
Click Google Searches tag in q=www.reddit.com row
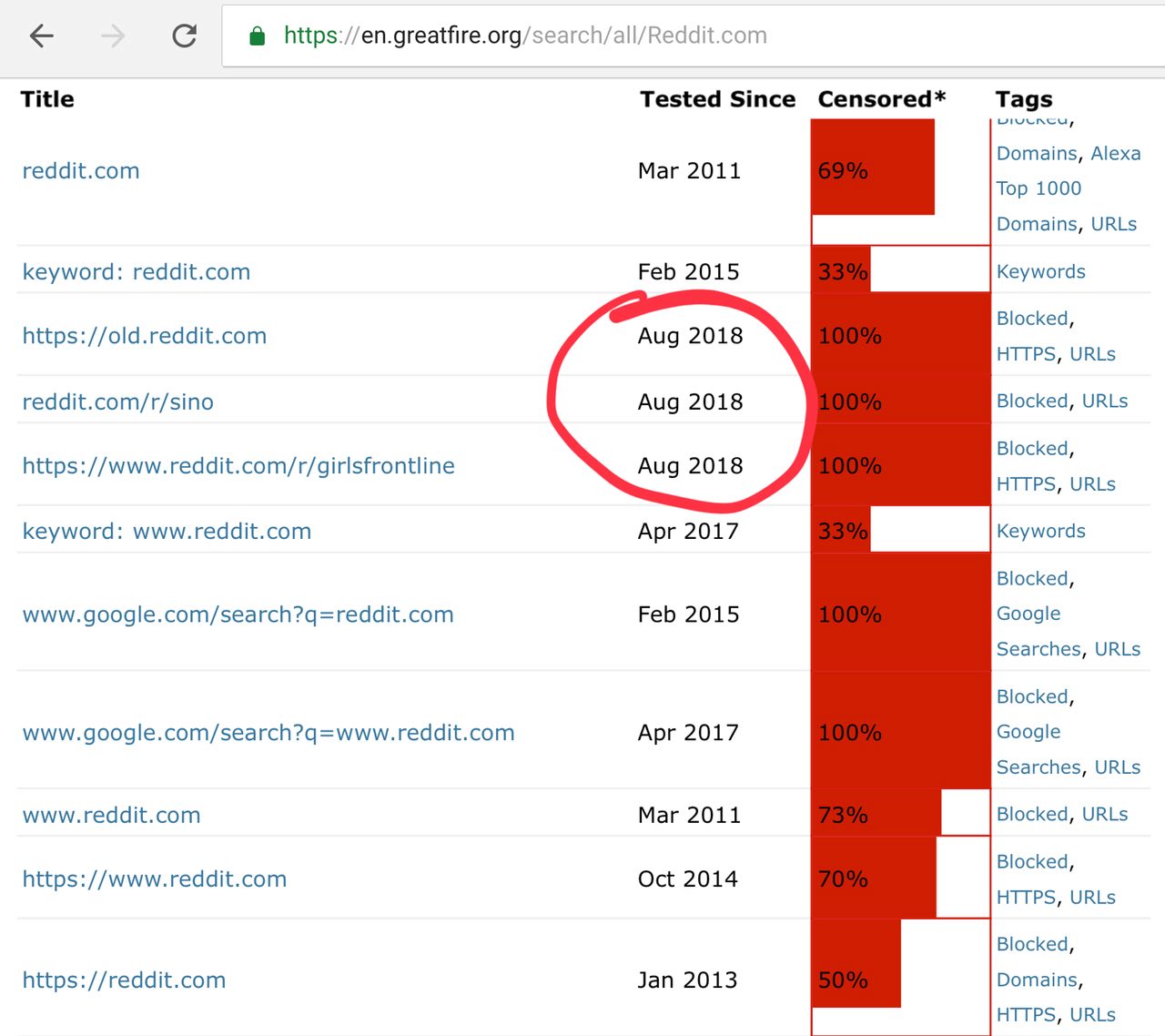click(x=1039, y=750)
